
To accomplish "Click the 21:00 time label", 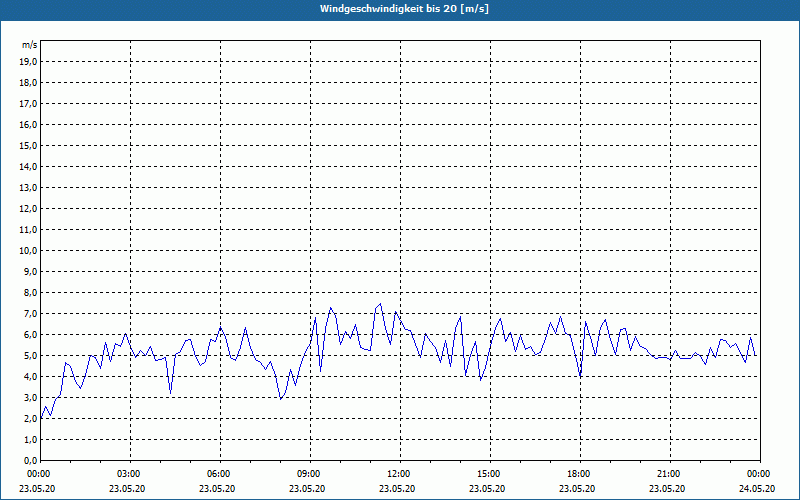I will pyautogui.click(x=668, y=474).
